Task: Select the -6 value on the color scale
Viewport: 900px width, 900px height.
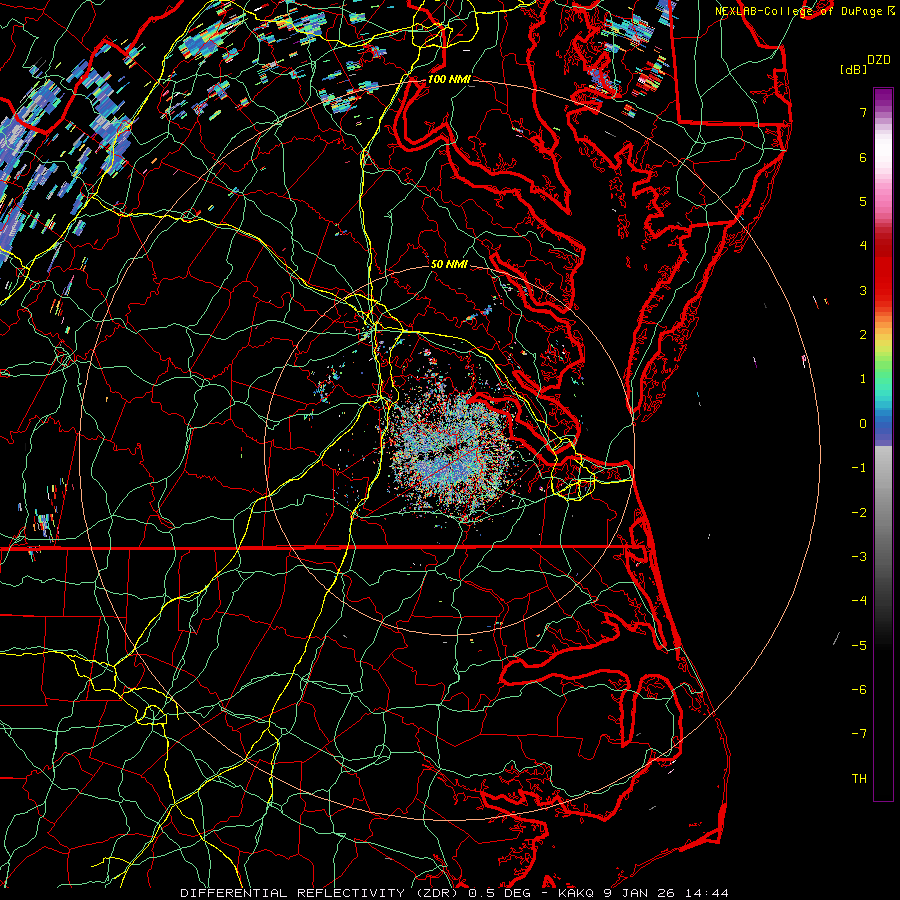Action: pos(859,690)
